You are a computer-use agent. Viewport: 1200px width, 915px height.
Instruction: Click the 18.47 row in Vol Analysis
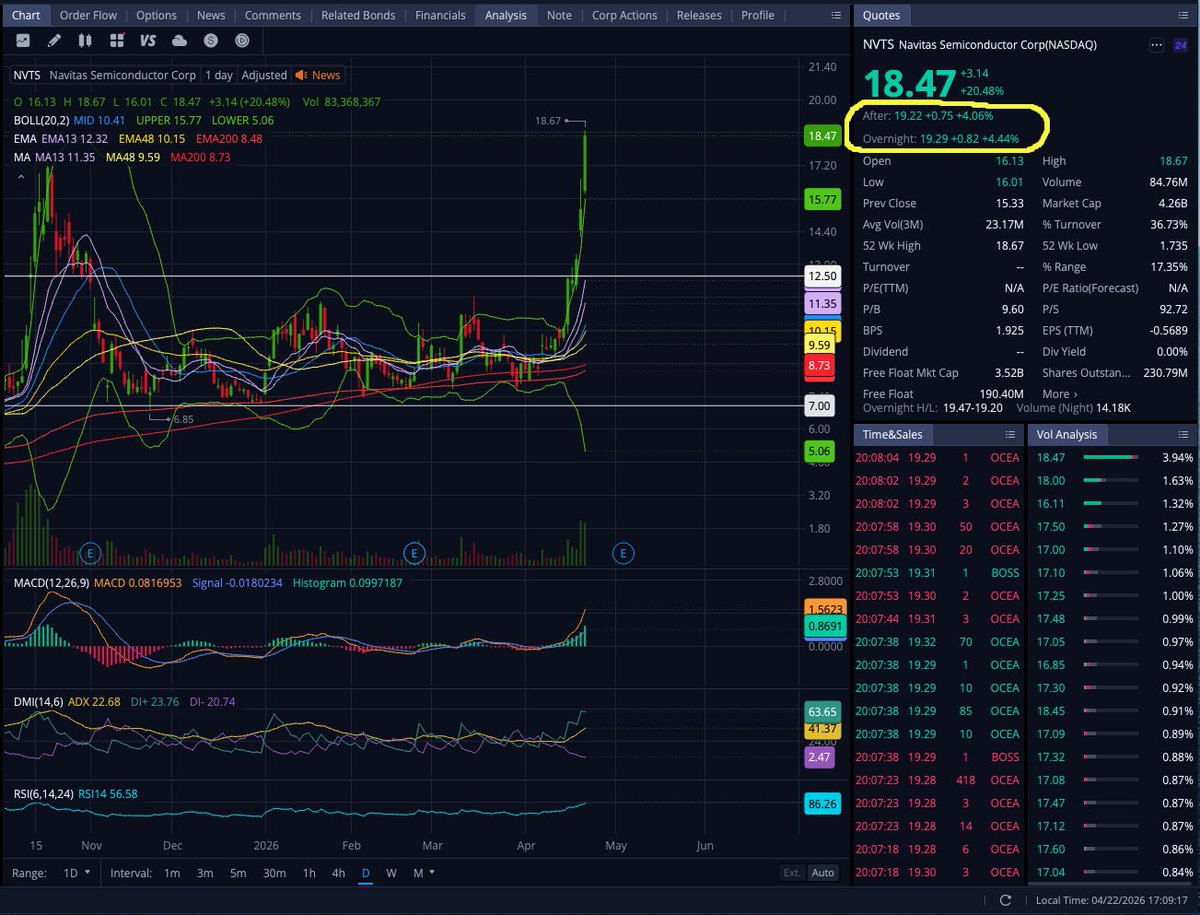pos(1113,457)
